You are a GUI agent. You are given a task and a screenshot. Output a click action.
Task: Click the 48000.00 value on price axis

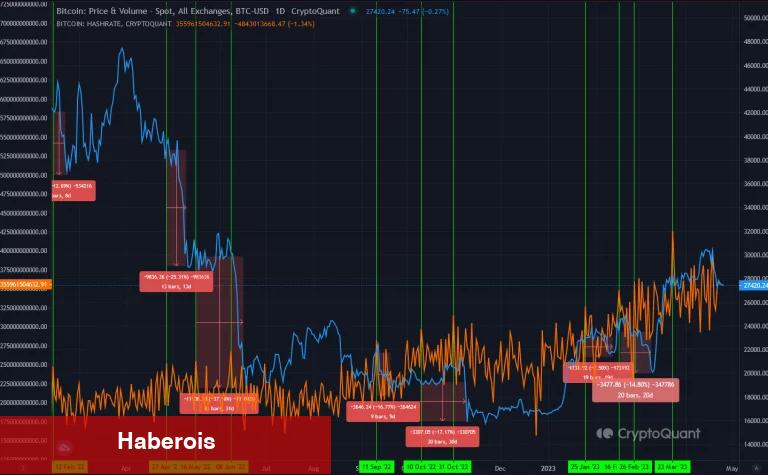755,42
